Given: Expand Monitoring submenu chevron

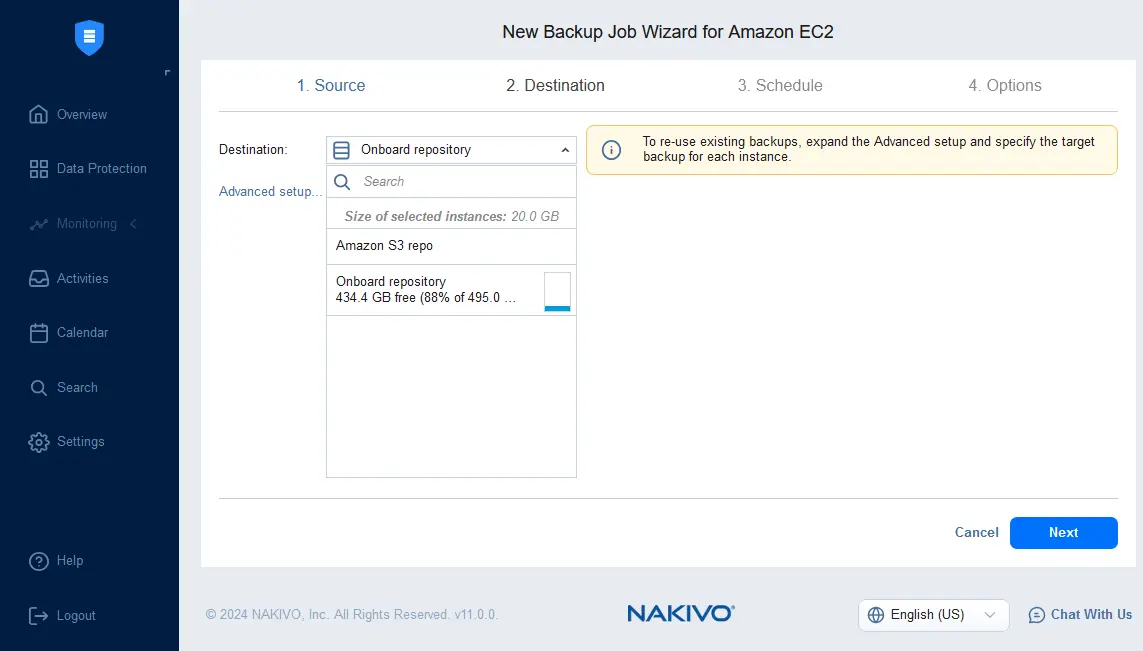Looking at the screenshot, I should coord(133,224).
